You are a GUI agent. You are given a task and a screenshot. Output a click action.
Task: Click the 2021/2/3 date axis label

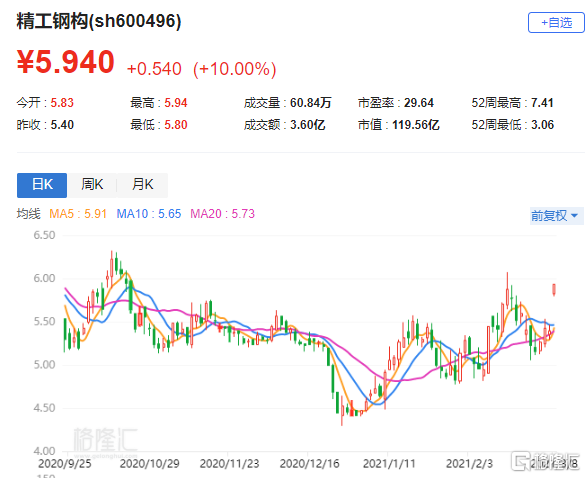469,464
